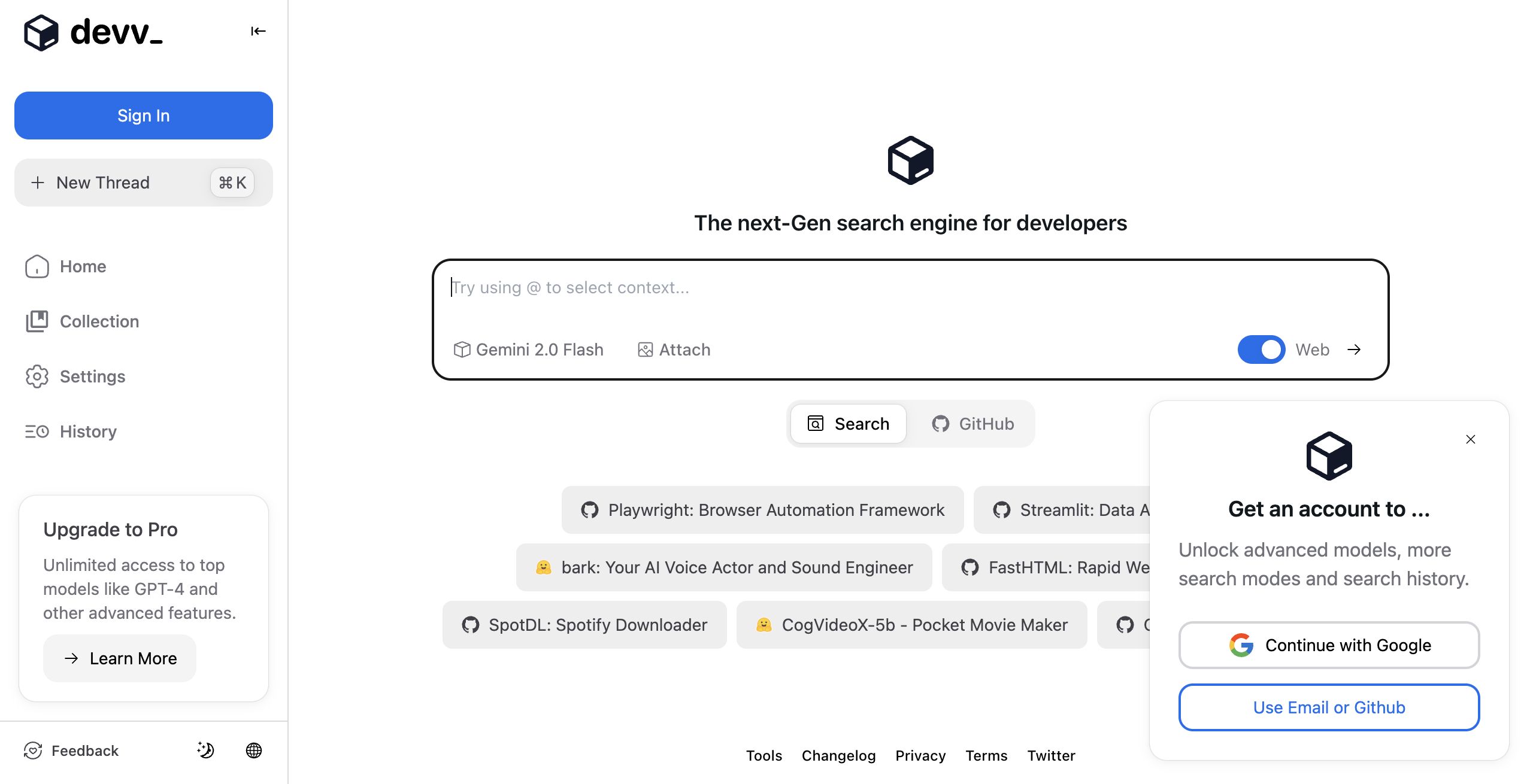1533x784 pixels.
Task: Submit the search with the arrow icon
Action: 1354,350
